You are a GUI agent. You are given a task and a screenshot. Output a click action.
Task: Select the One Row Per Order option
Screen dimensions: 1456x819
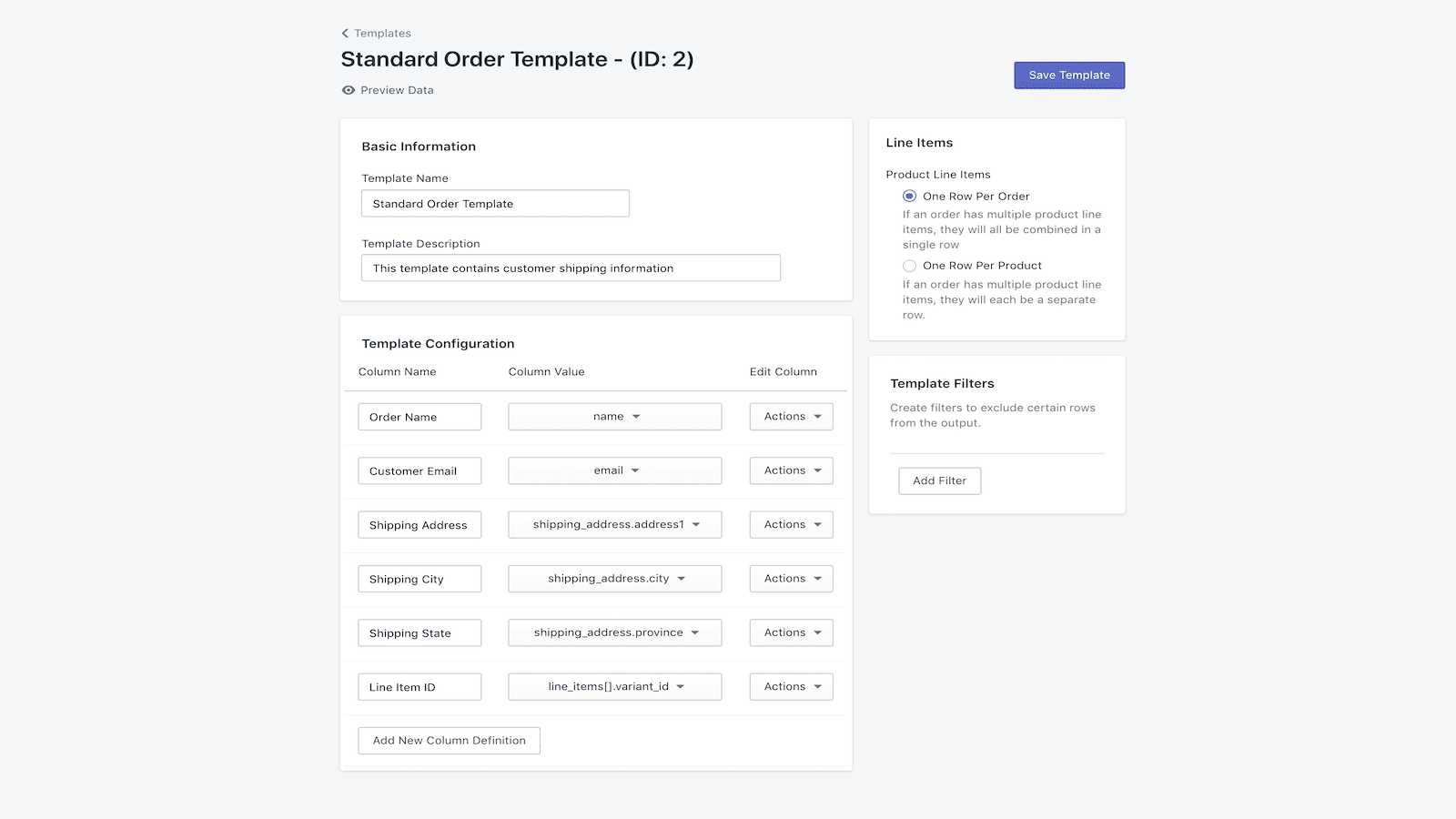(909, 196)
